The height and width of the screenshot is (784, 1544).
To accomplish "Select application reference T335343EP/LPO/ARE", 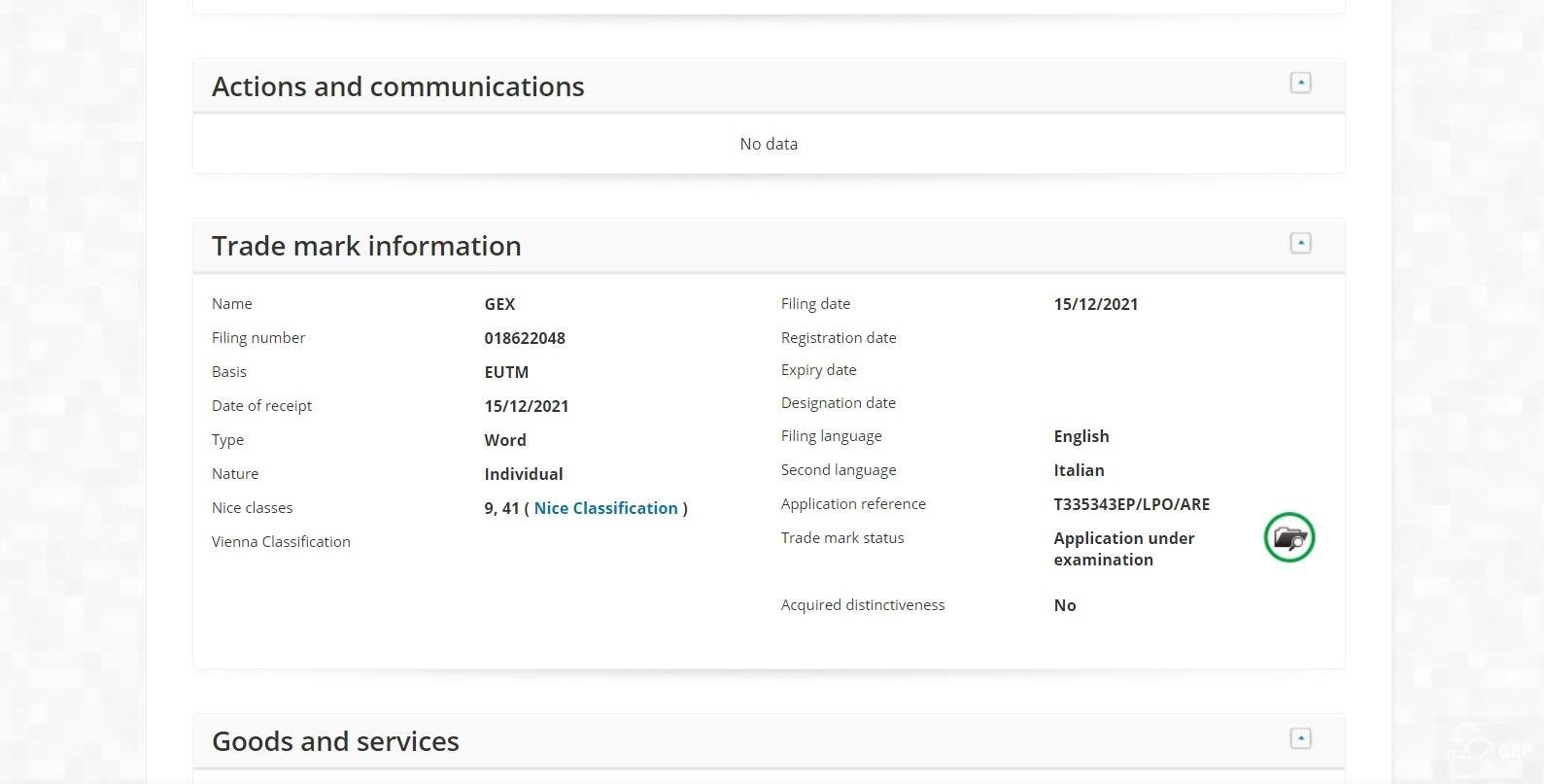I will 1131,504.
